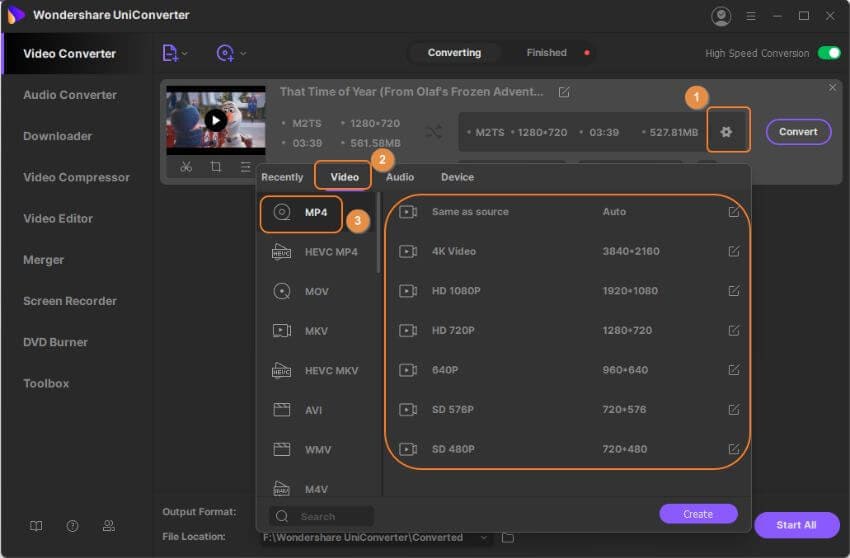The image size is (850, 558).
Task: Click the effects list icon under thumbnail
Action: click(246, 167)
